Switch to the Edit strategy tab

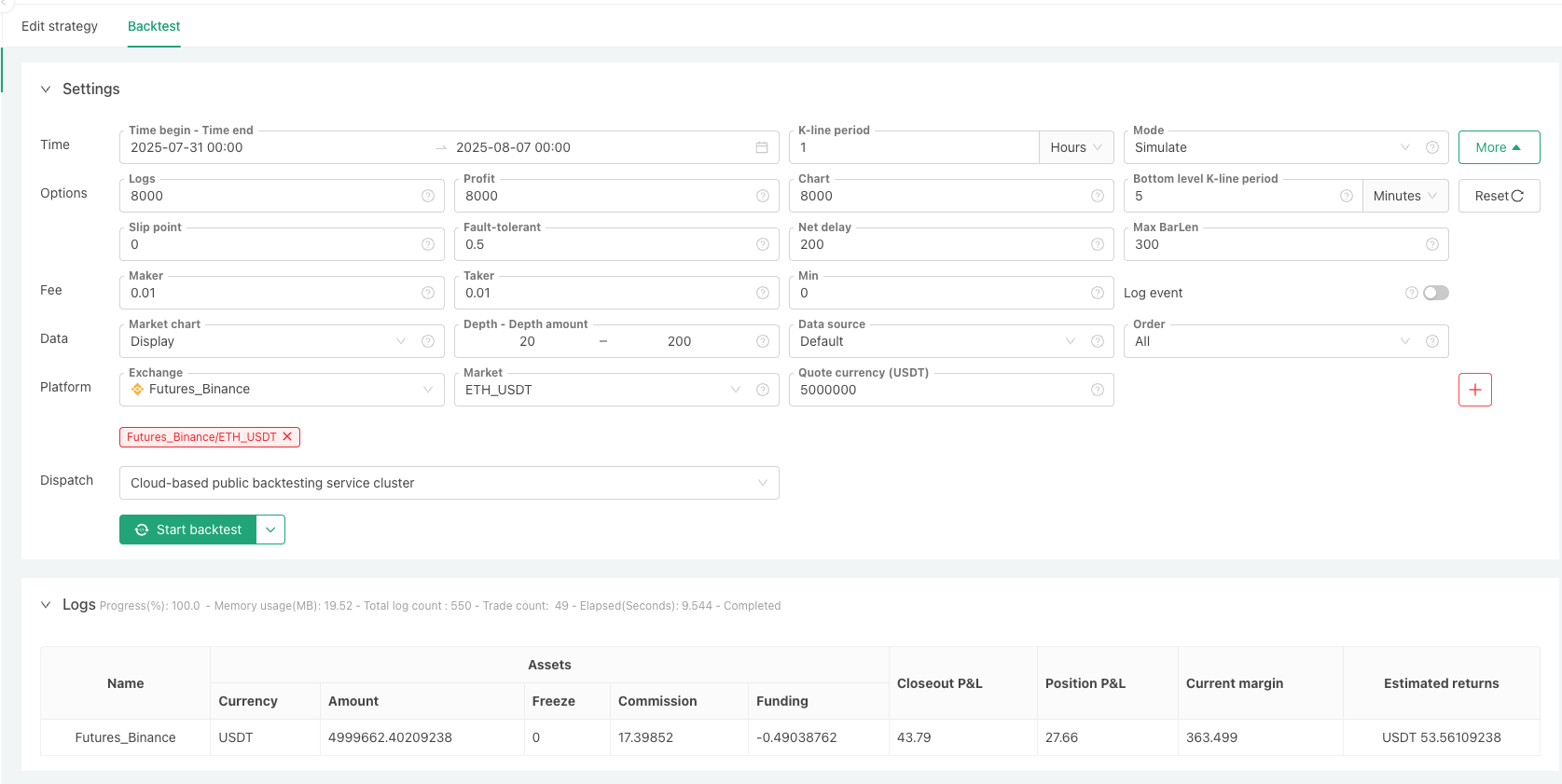click(x=60, y=26)
